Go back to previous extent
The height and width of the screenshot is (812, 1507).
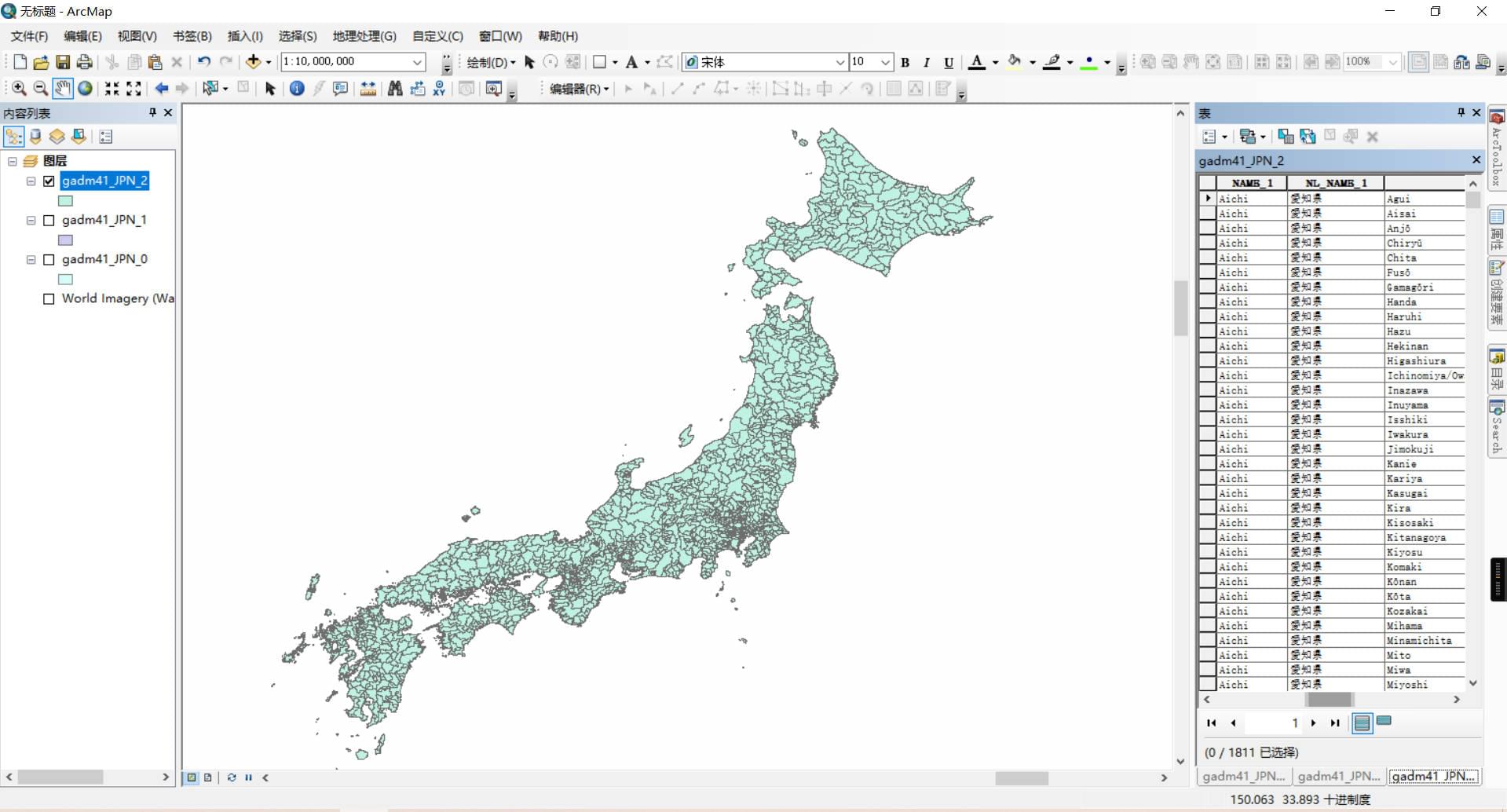pyautogui.click(x=162, y=89)
